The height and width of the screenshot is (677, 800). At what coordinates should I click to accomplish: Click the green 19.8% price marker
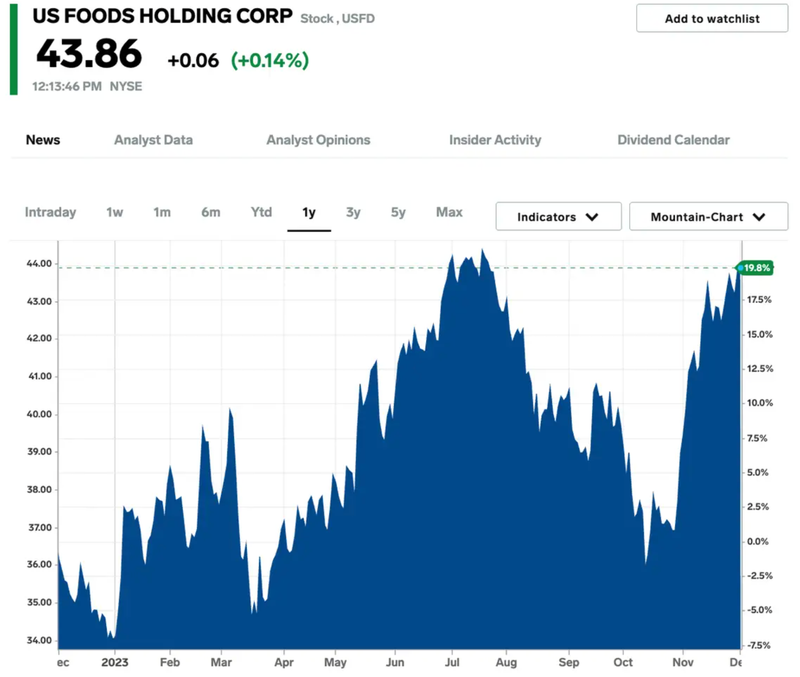point(756,268)
